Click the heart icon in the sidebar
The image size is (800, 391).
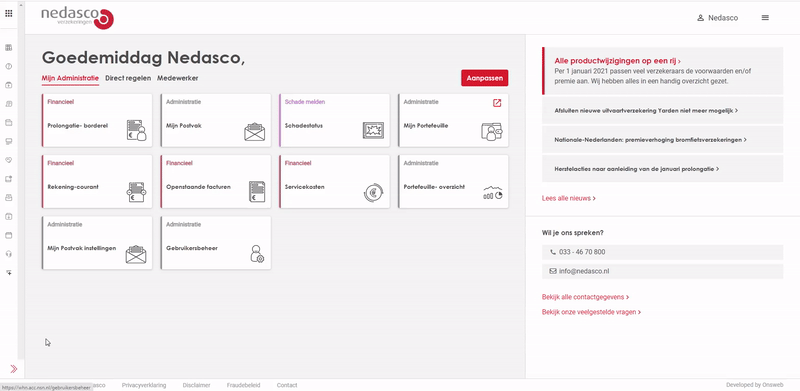(x=9, y=160)
